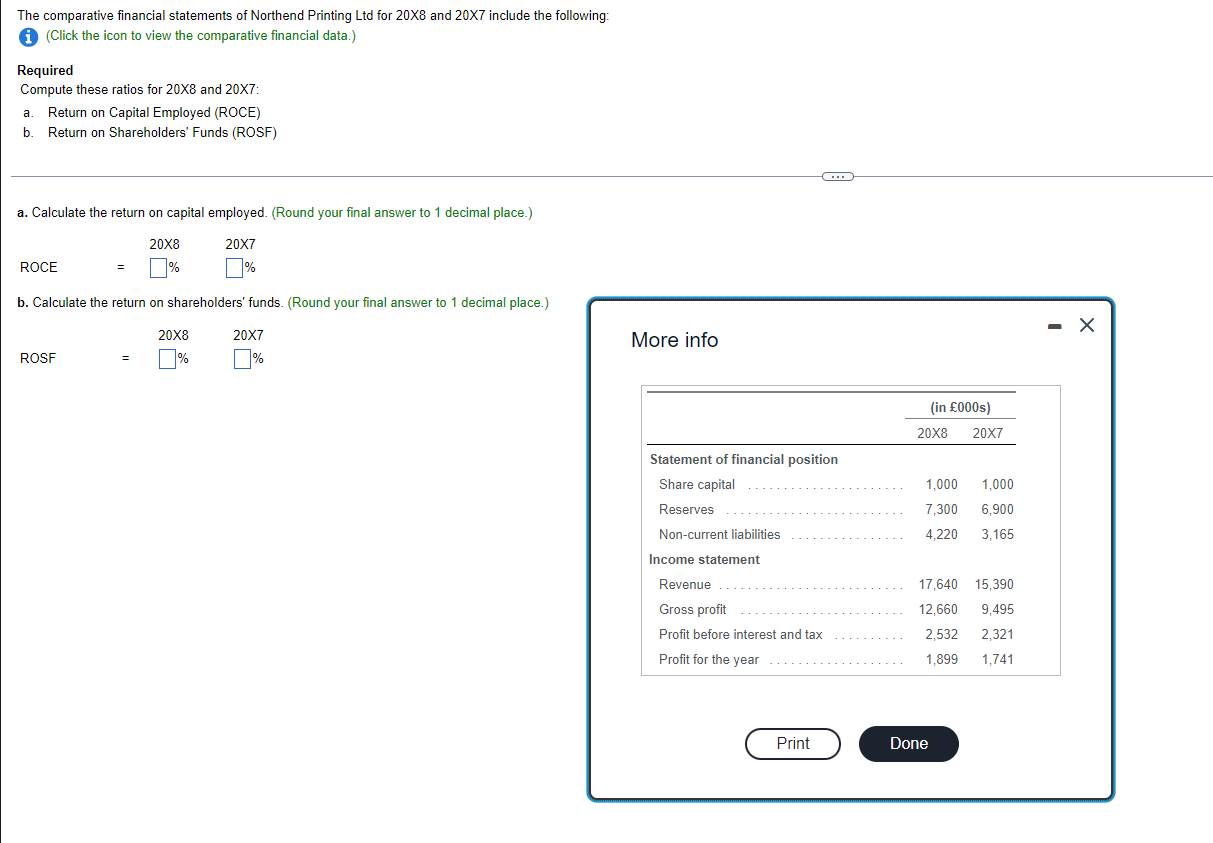Select Revenue 20X8 value 17,640
The image size is (1213, 843).
939,585
